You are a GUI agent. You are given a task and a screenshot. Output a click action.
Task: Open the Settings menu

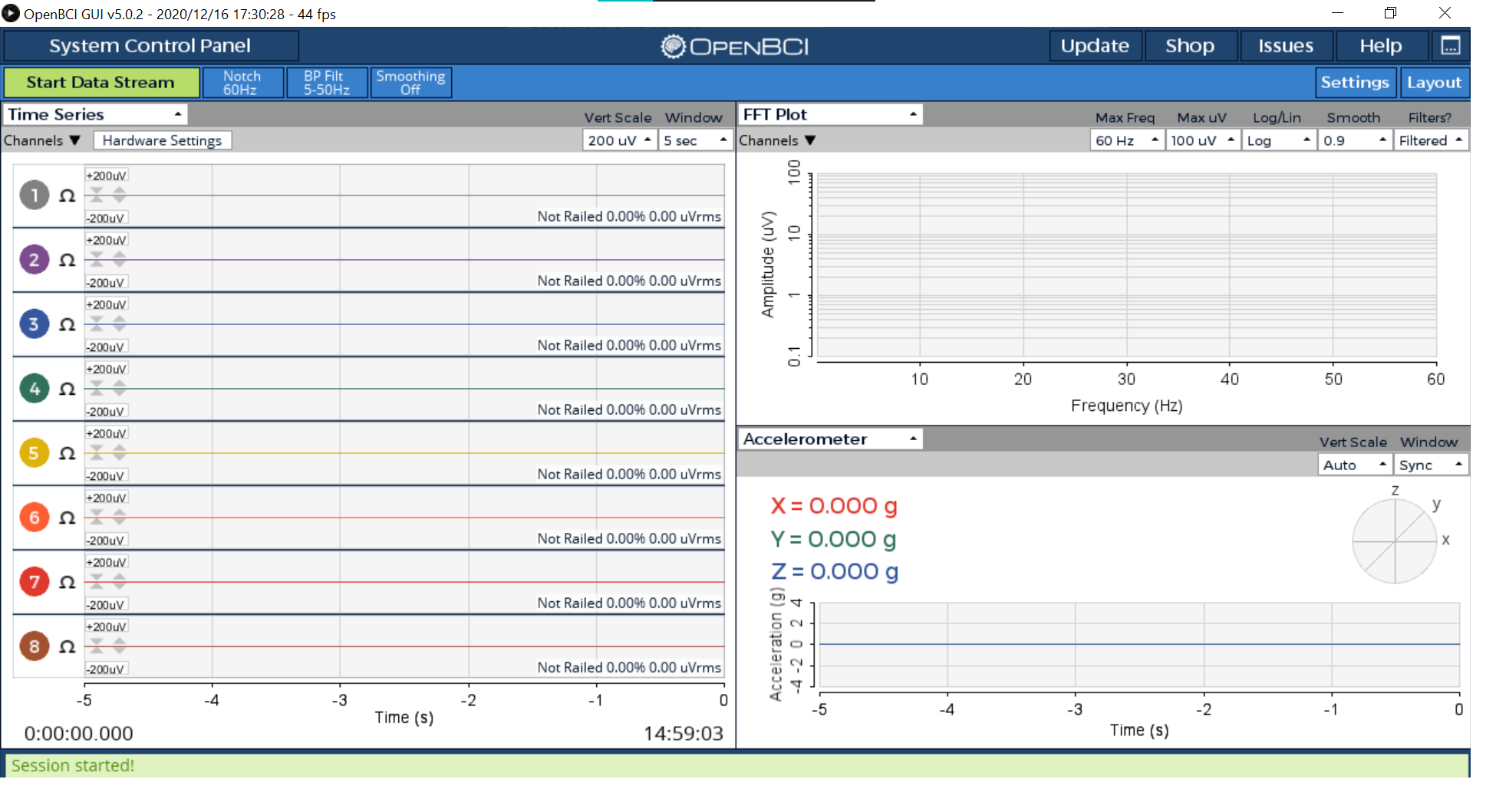1355,82
